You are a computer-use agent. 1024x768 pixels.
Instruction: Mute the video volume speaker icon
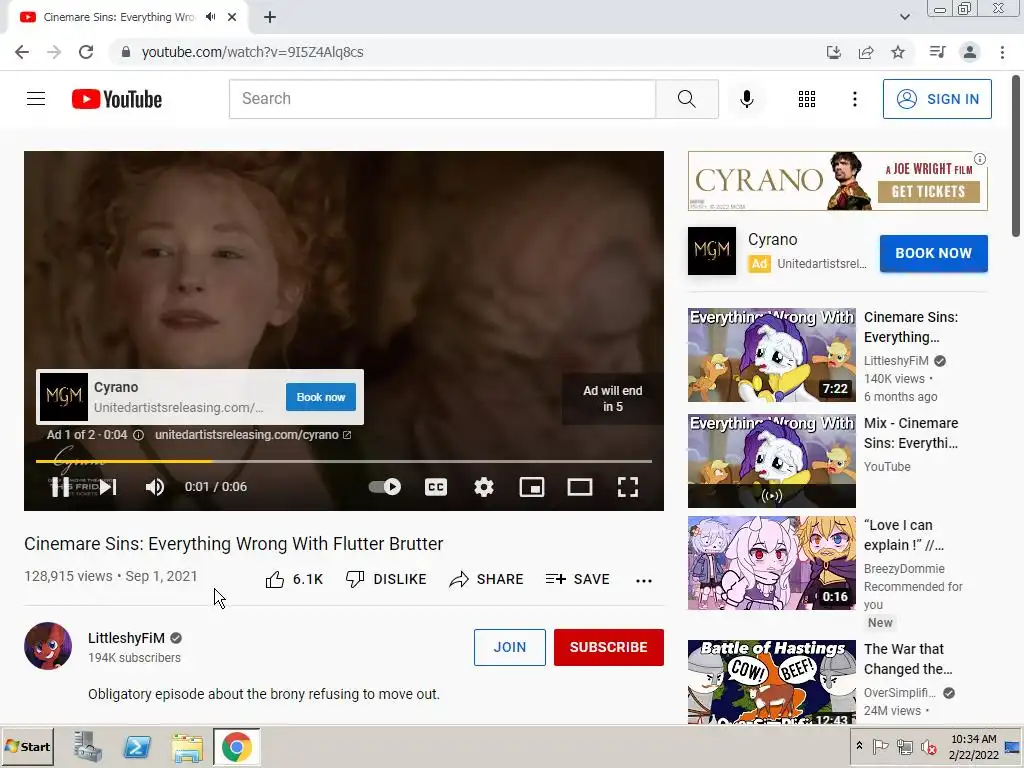coord(155,487)
